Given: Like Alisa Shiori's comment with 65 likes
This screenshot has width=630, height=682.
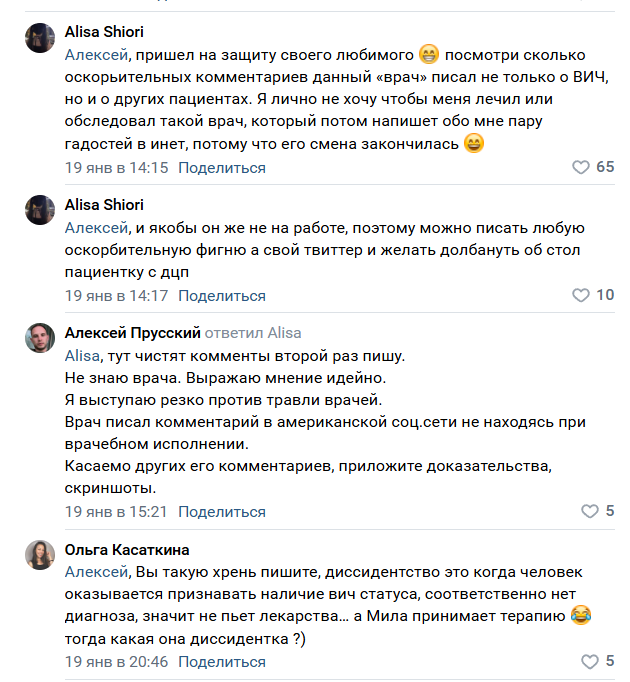Looking at the screenshot, I should click(x=581, y=167).
